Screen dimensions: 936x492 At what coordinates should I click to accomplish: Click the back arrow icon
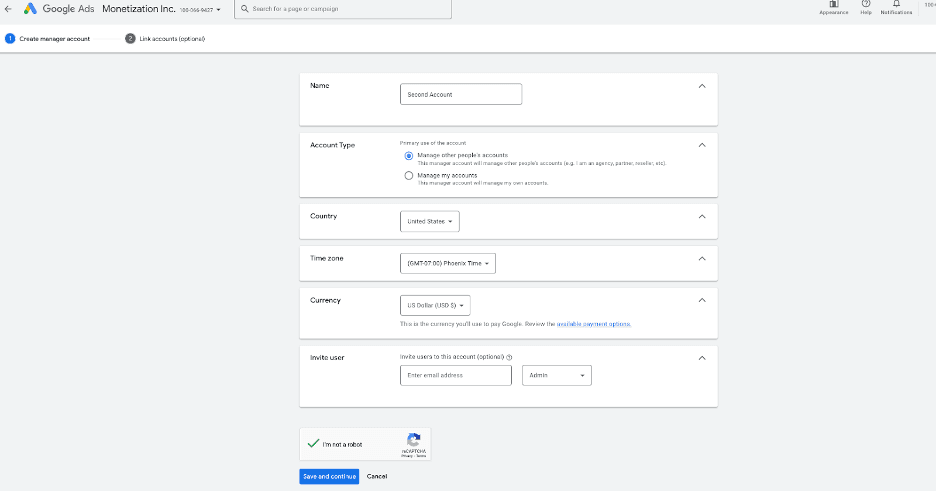click(8, 9)
